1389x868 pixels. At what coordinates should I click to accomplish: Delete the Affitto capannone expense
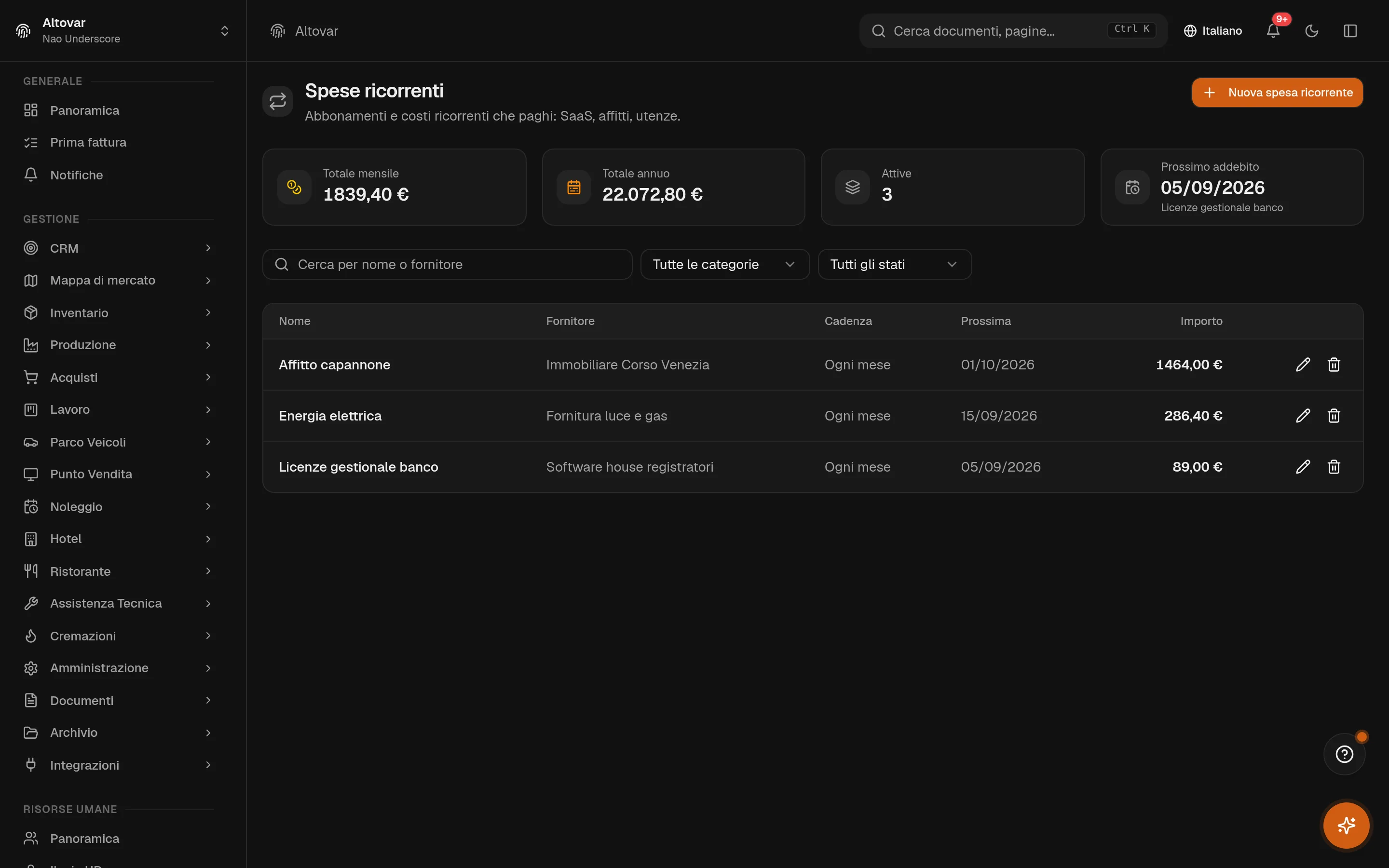pyautogui.click(x=1334, y=365)
